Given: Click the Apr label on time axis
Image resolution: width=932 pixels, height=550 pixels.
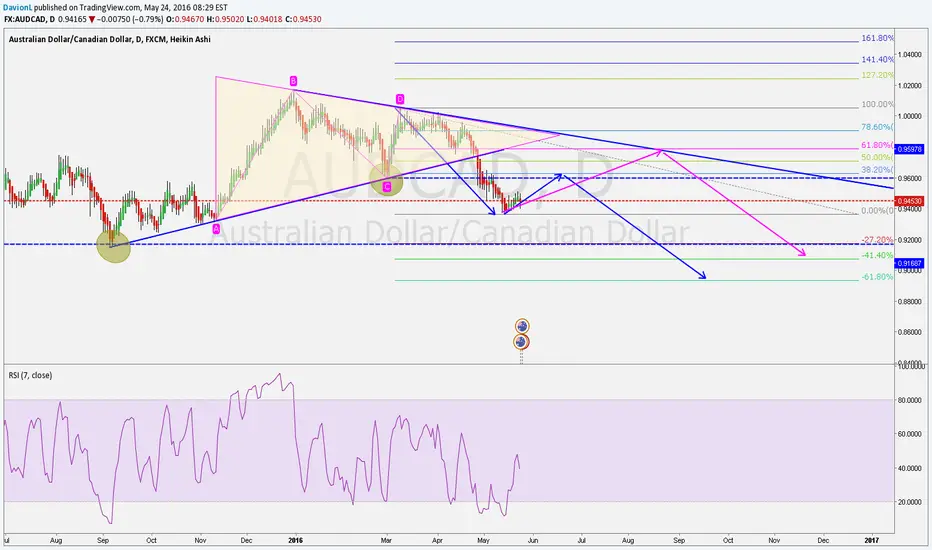Looking at the screenshot, I should [x=437, y=540].
